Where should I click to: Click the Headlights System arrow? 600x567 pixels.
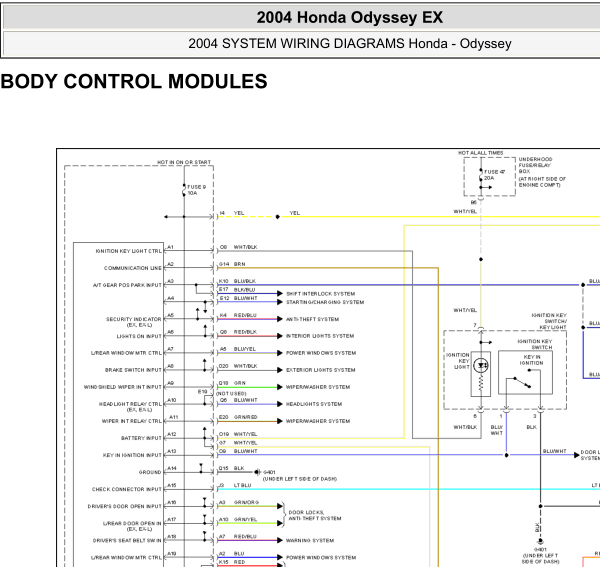point(279,404)
